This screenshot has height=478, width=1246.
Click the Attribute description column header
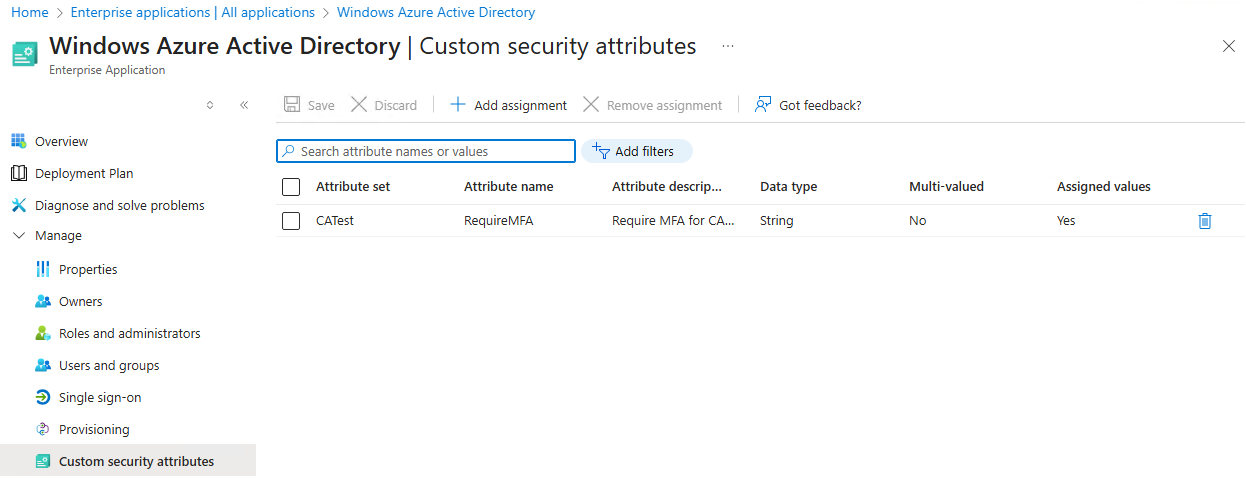[x=667, y=187]
